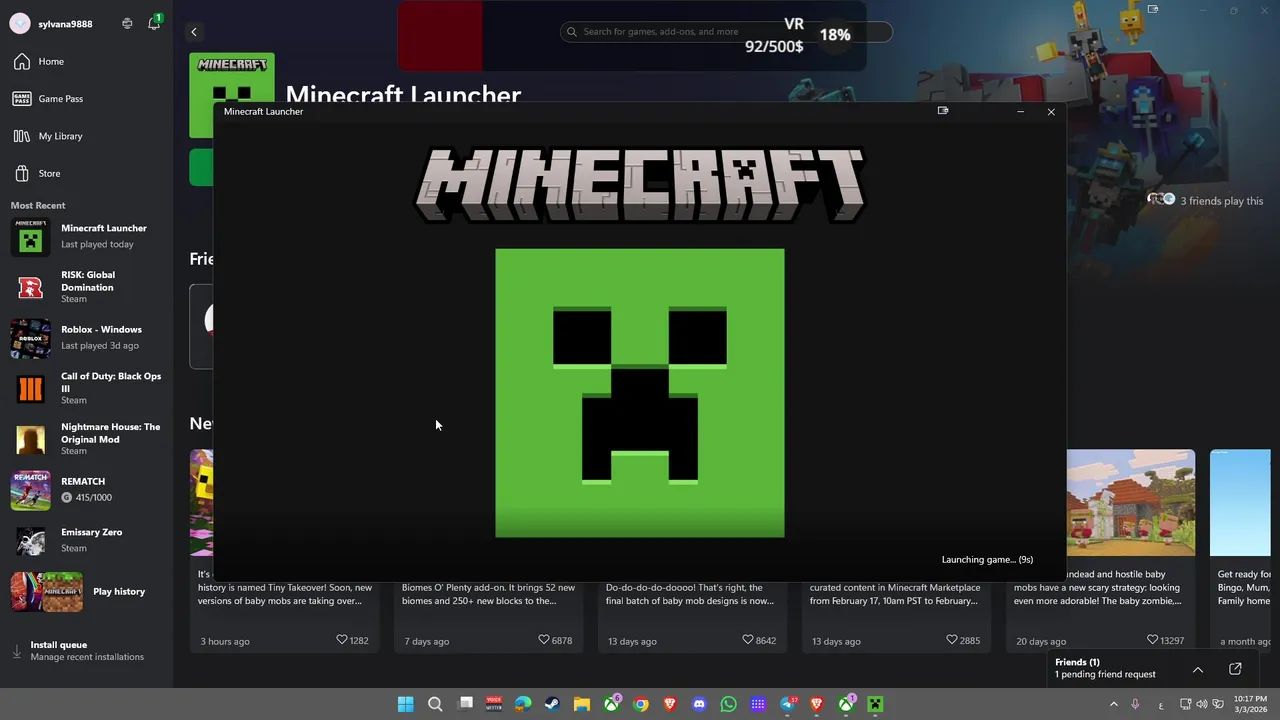Open the Windows Start menu
Screen dimensions: 1280x720
click(405, 704)
